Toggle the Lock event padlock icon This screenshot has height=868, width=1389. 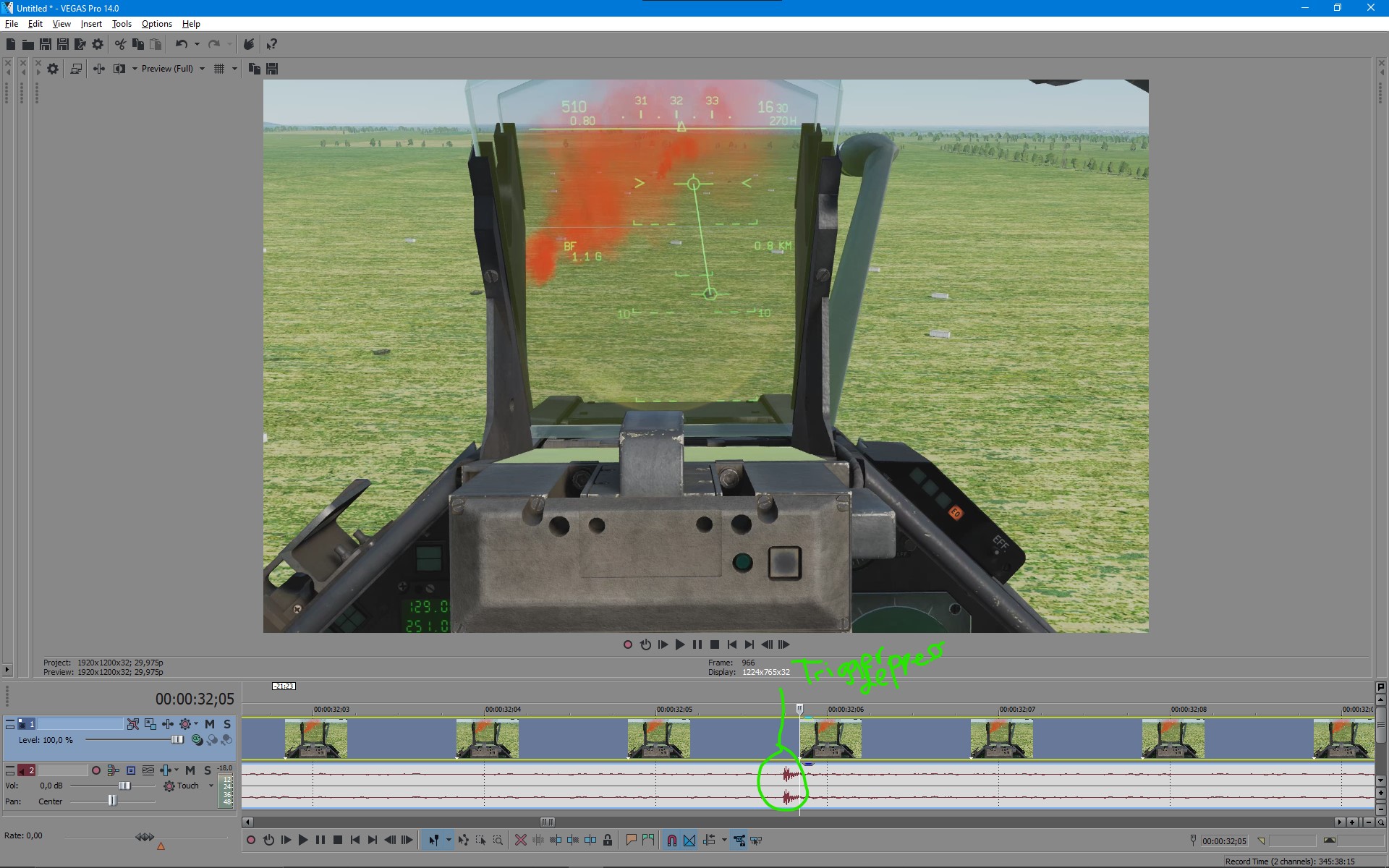pyautogui.click(x=608, y=841)
